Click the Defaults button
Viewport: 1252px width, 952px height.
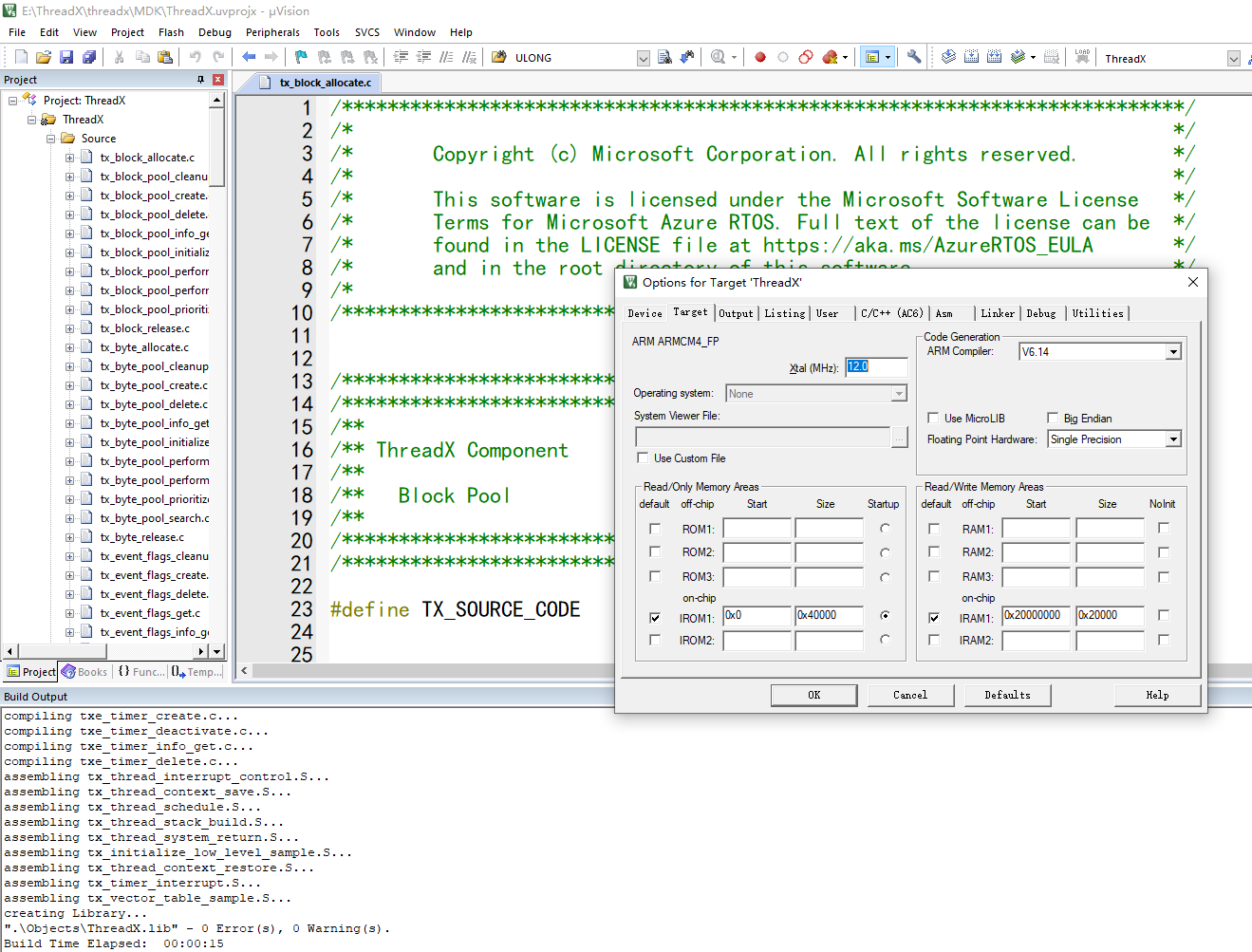[1007, 696]
